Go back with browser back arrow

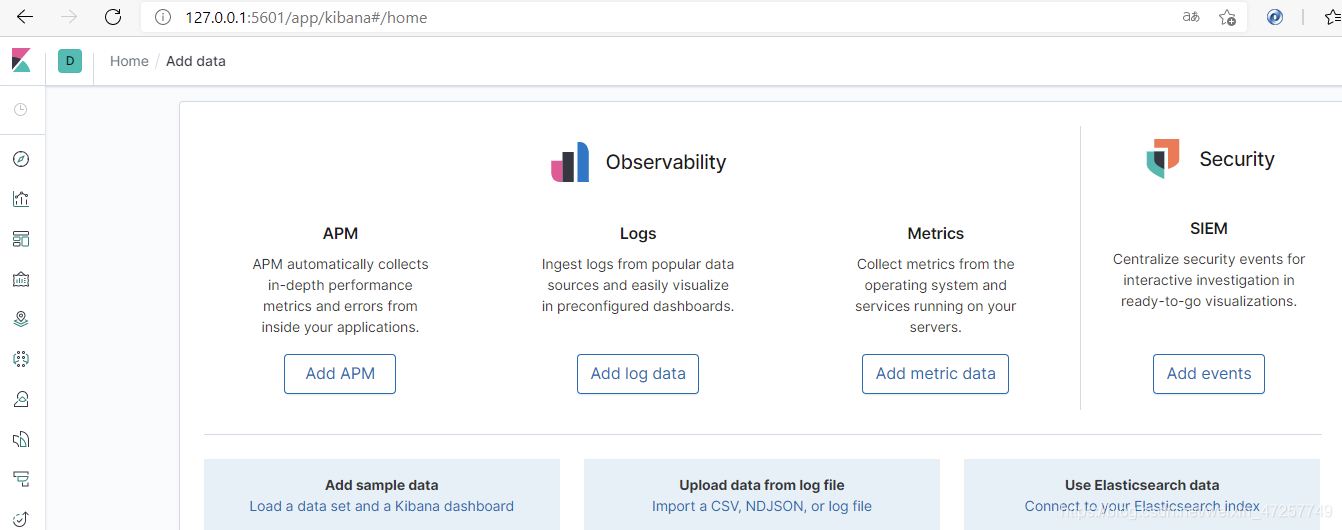point(25,17)
